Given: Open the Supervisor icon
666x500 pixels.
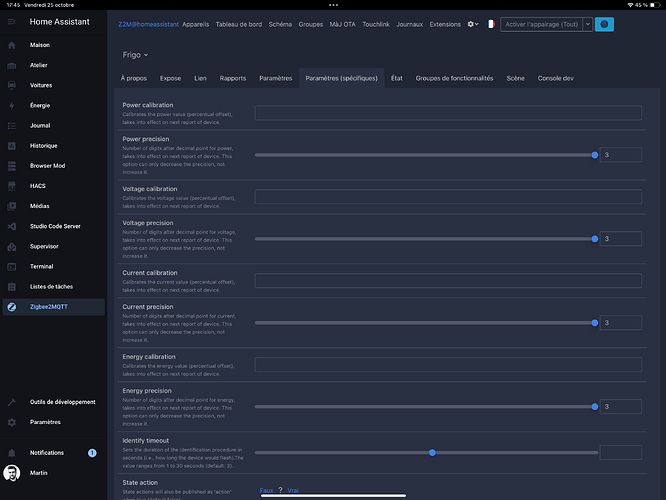Looking at the screenshot, I should pyautogui.click(x=11, y=246).
